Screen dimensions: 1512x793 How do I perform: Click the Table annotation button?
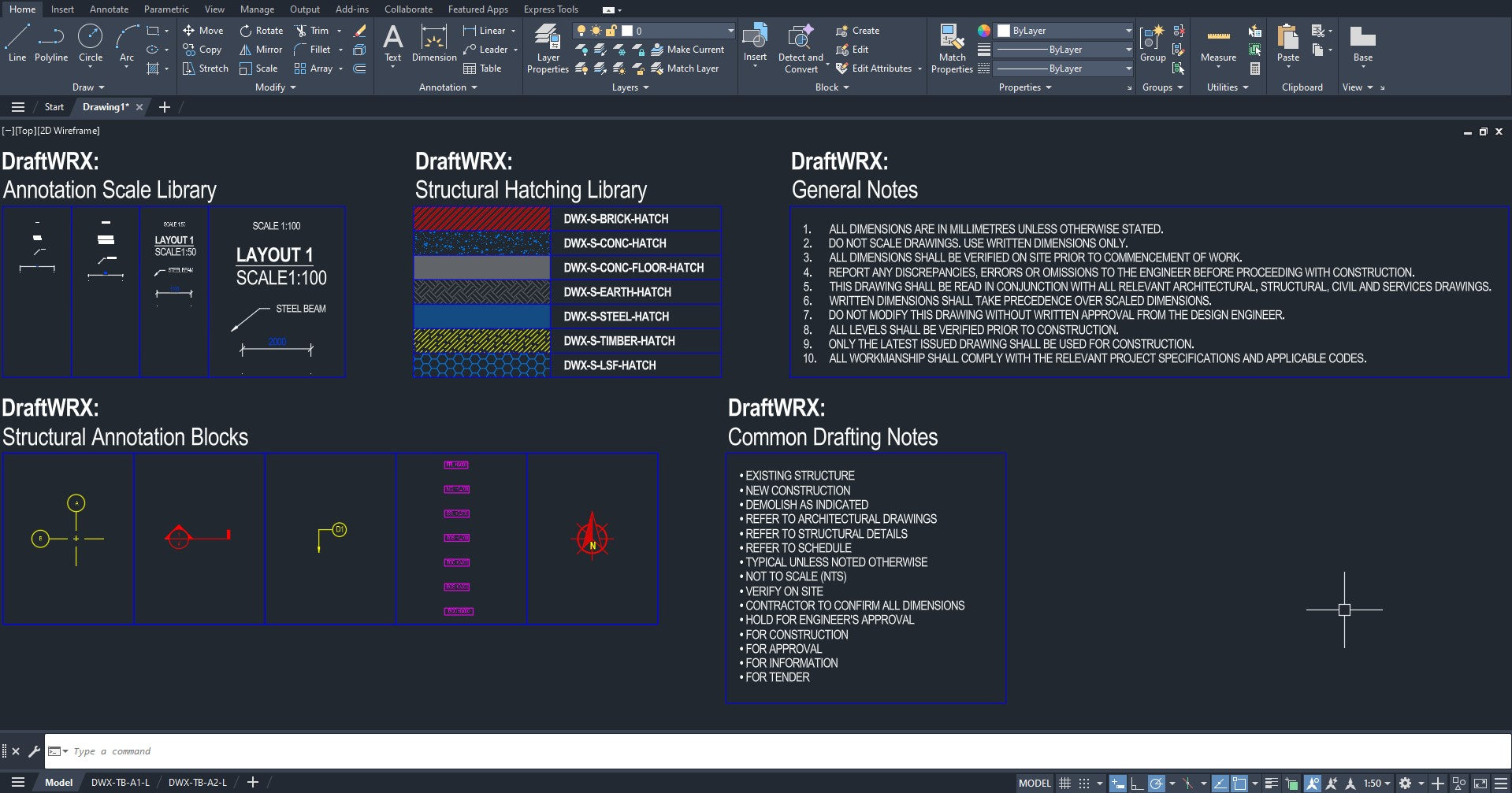482,69
